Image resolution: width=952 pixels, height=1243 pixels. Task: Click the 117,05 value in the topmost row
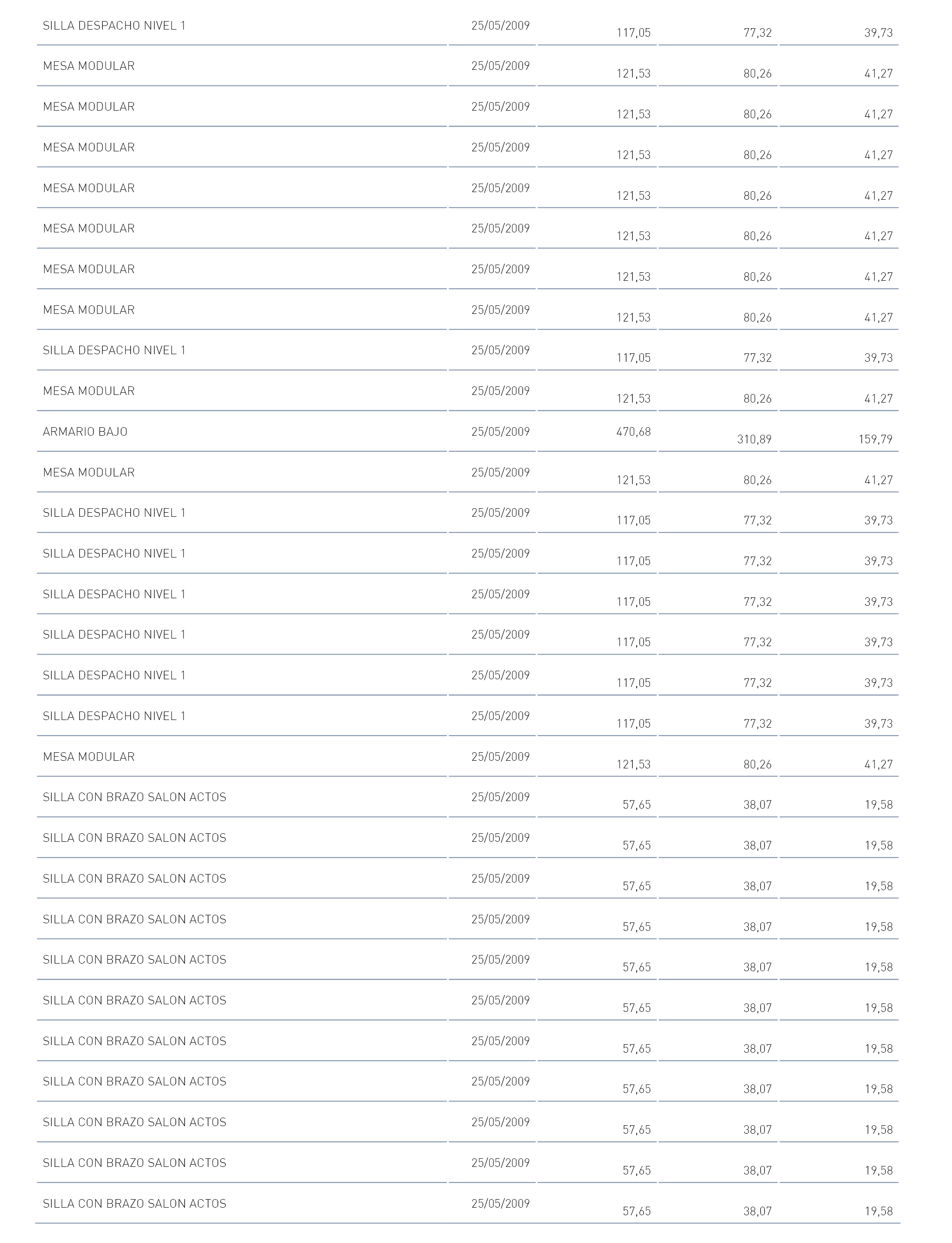click(634, 33)
